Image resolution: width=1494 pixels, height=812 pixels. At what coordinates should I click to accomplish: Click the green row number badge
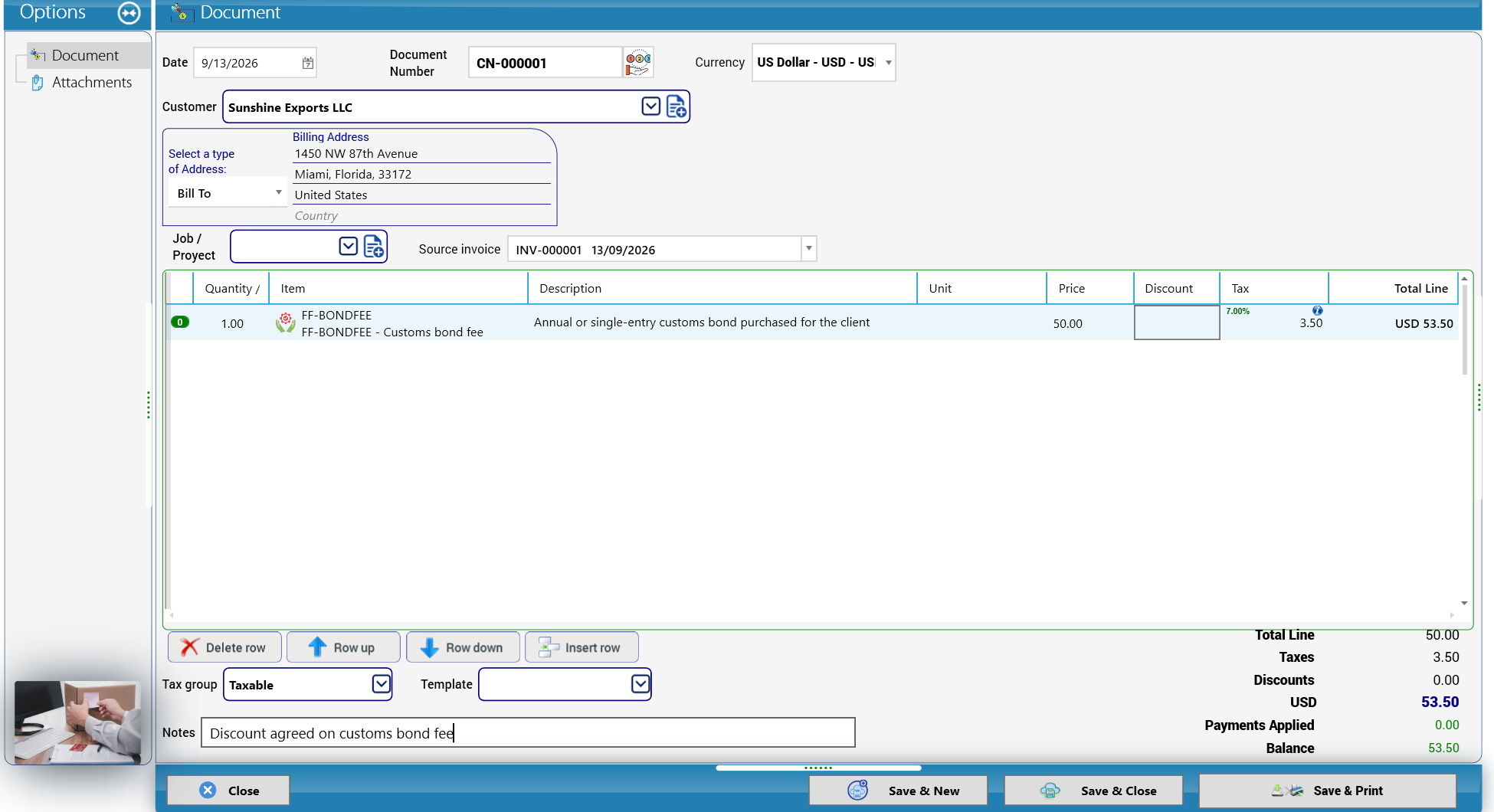coord(180,322)
